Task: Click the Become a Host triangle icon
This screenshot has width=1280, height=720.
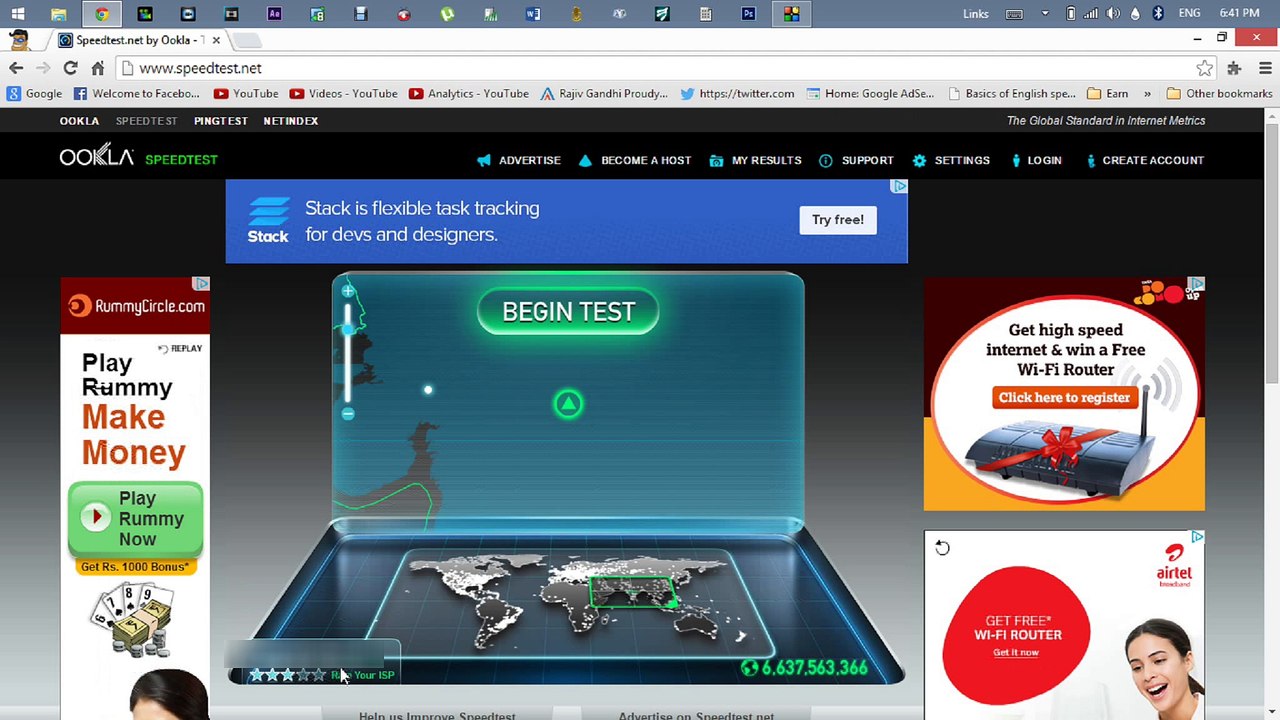Action: pos(585,160)
